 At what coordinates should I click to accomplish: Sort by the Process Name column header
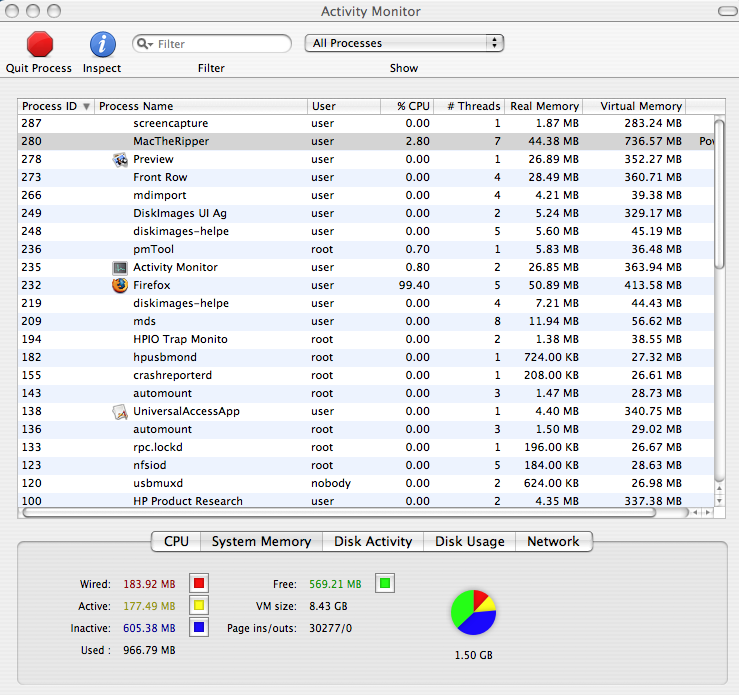[201, 106]
